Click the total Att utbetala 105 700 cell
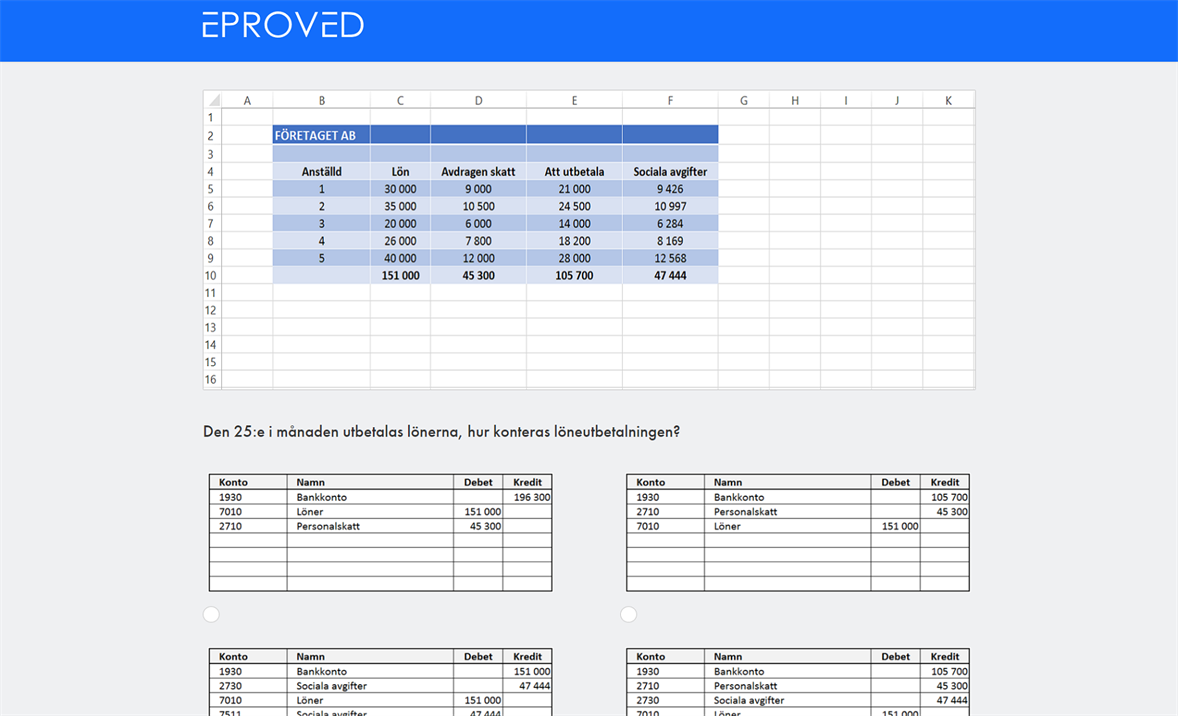1178x716 pixels. 574,275
